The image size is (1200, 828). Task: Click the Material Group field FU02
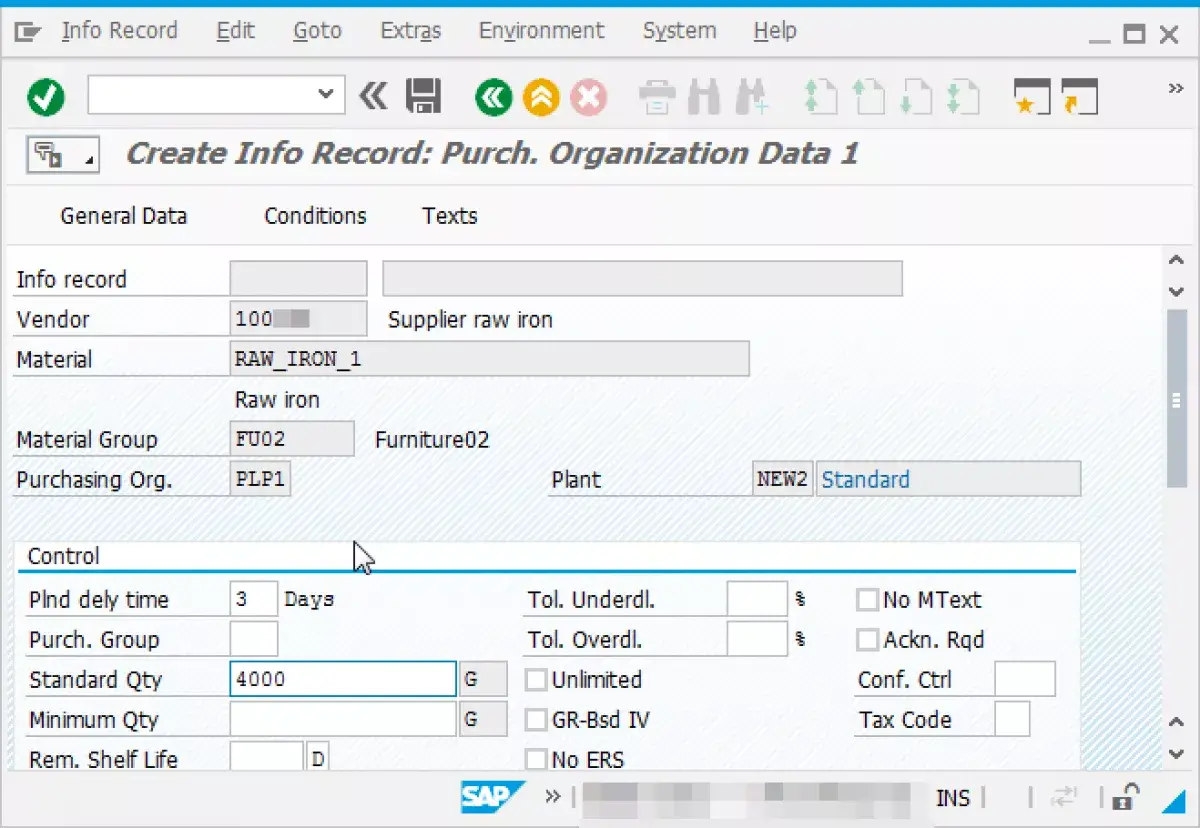click(292, 439)
